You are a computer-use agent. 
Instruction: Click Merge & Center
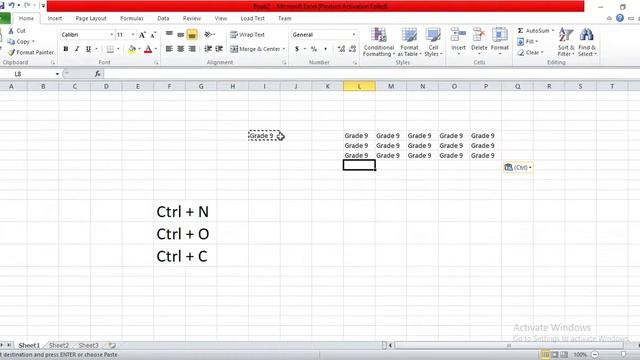[x=255, y=49]
